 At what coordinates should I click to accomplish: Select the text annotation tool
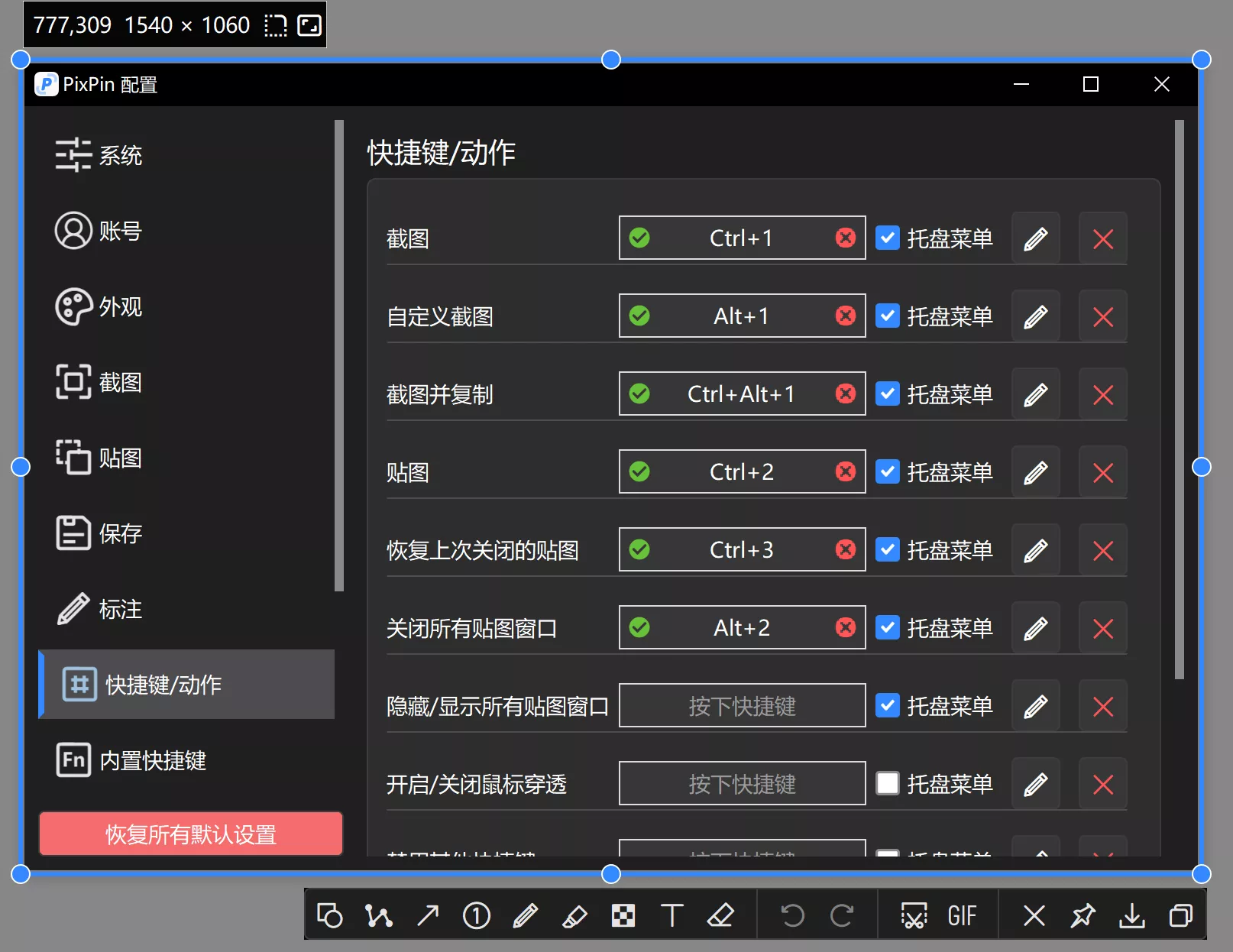[x=672, y=915]
